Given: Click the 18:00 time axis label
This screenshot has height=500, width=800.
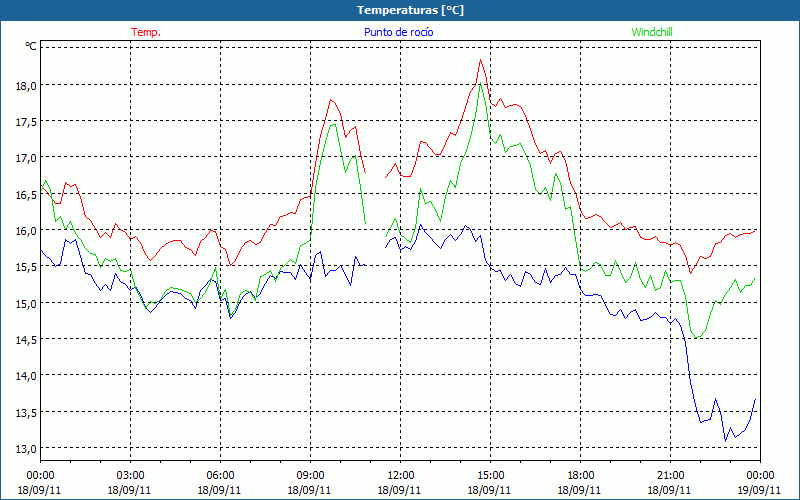Looking at the screenshot, I should click(580, 476).
